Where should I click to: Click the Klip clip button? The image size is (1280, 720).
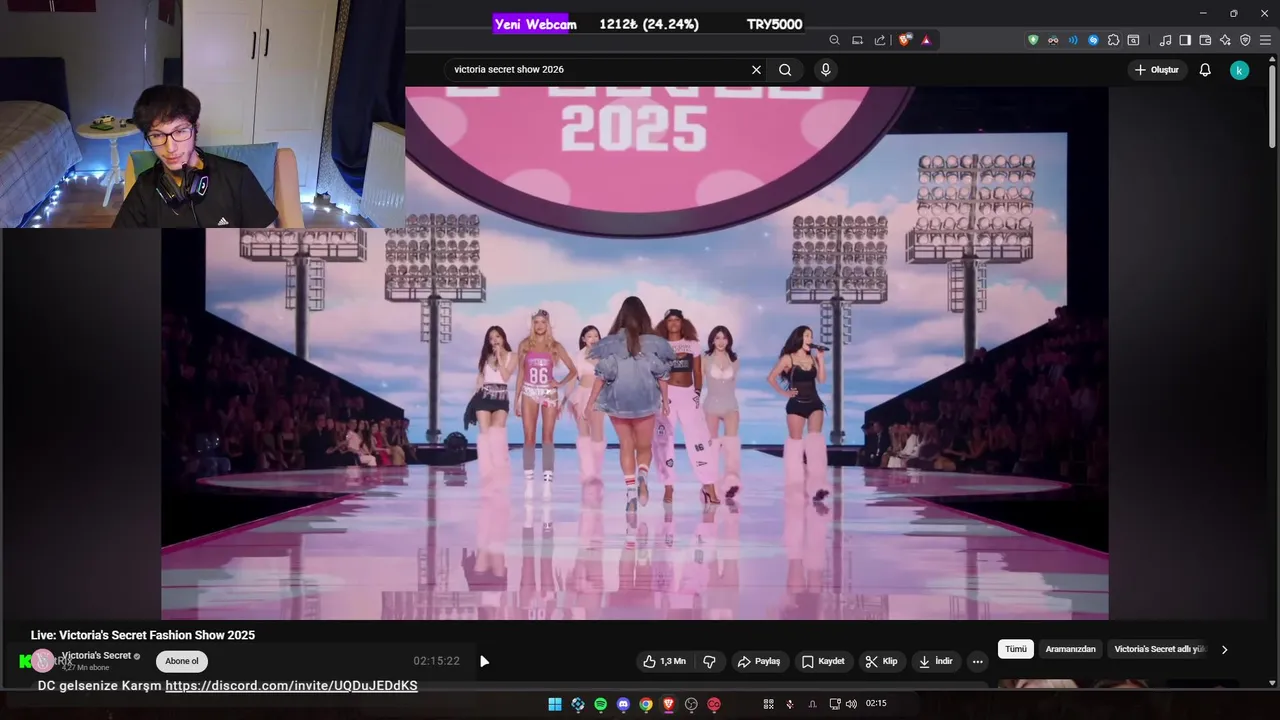[881, 661]
